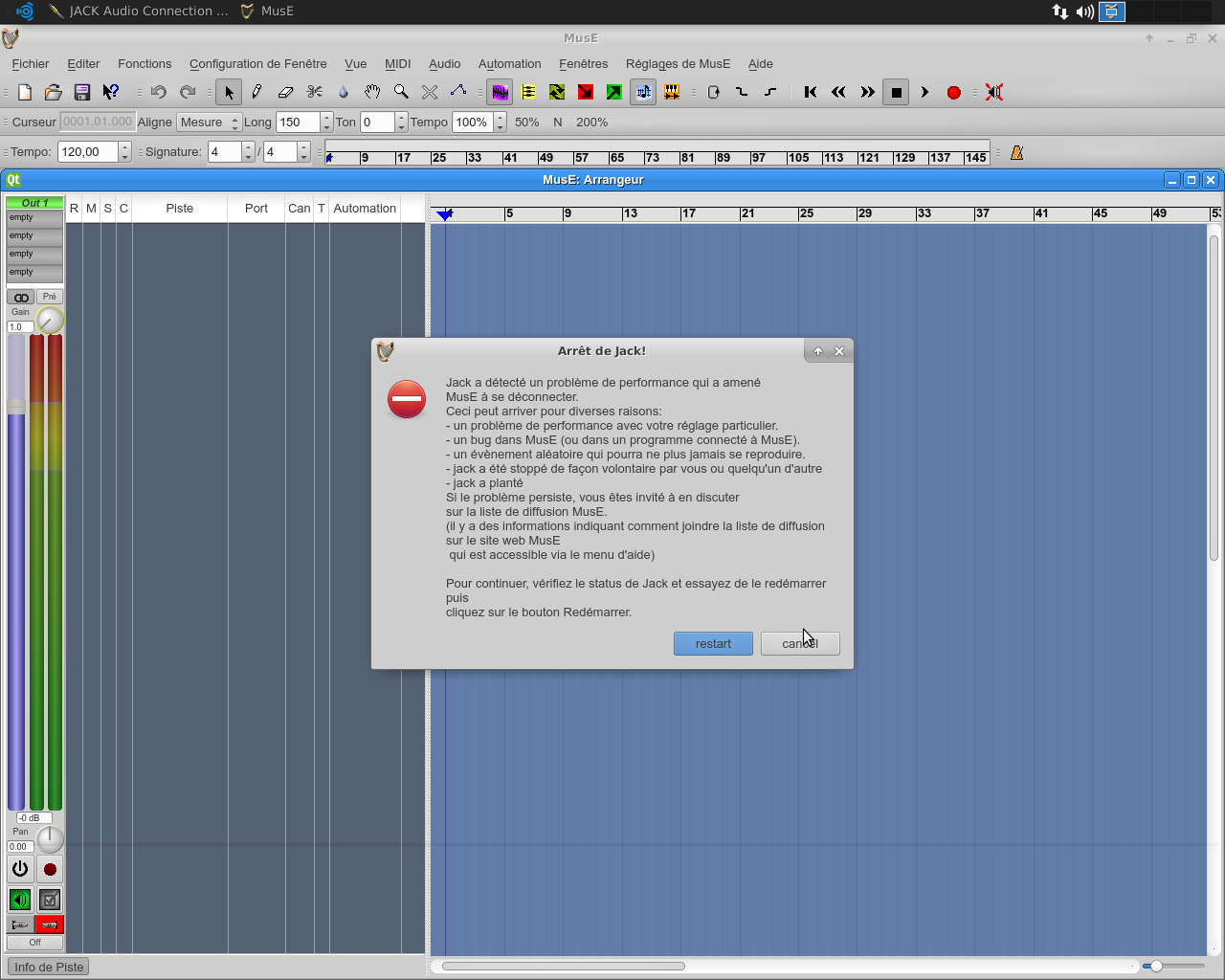Click the red Record transport button
The image size is (1225, 980).
pyautogui.click(x=953, y=92)
